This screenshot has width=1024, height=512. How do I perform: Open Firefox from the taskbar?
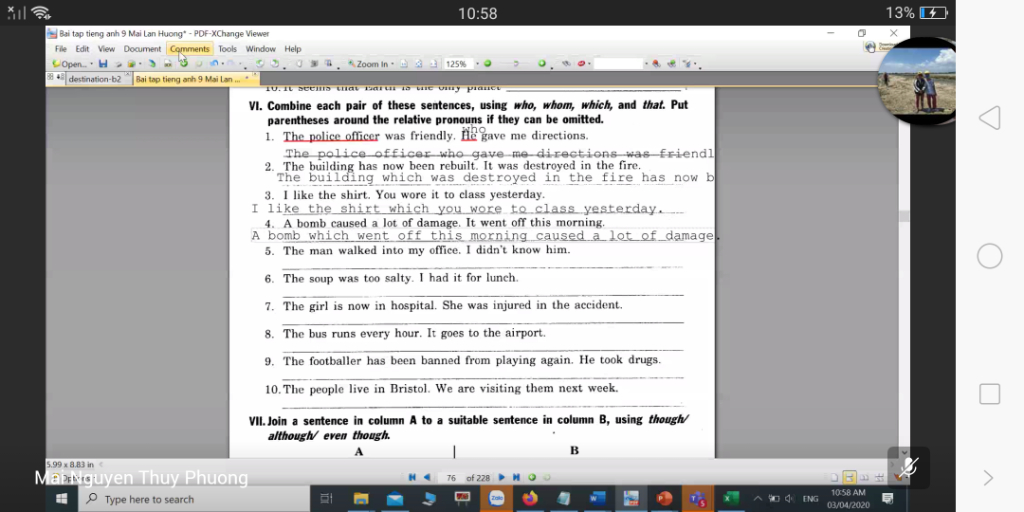point(530,499)
